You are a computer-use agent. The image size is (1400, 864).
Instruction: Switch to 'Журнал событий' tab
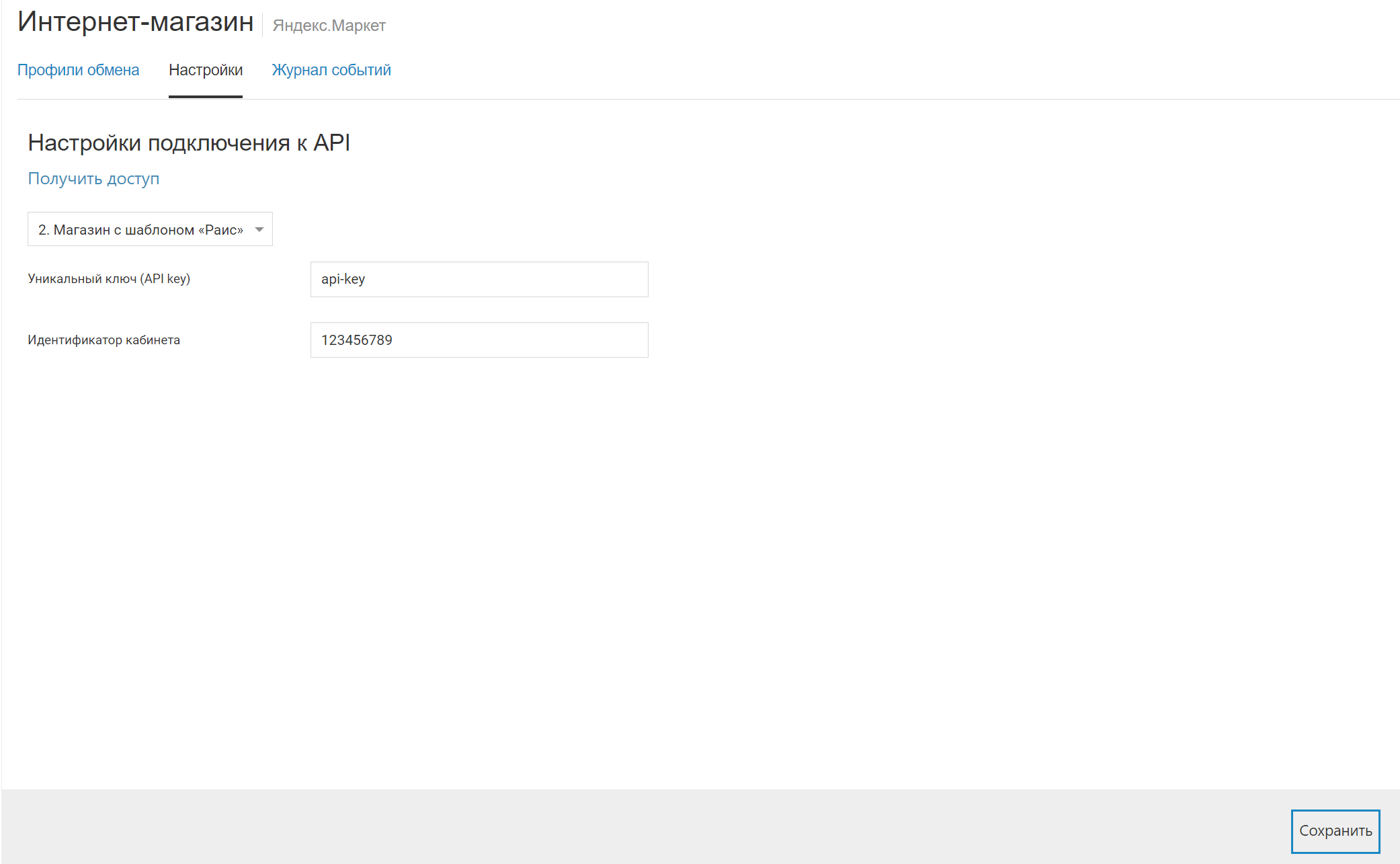[x=331, y=70]
